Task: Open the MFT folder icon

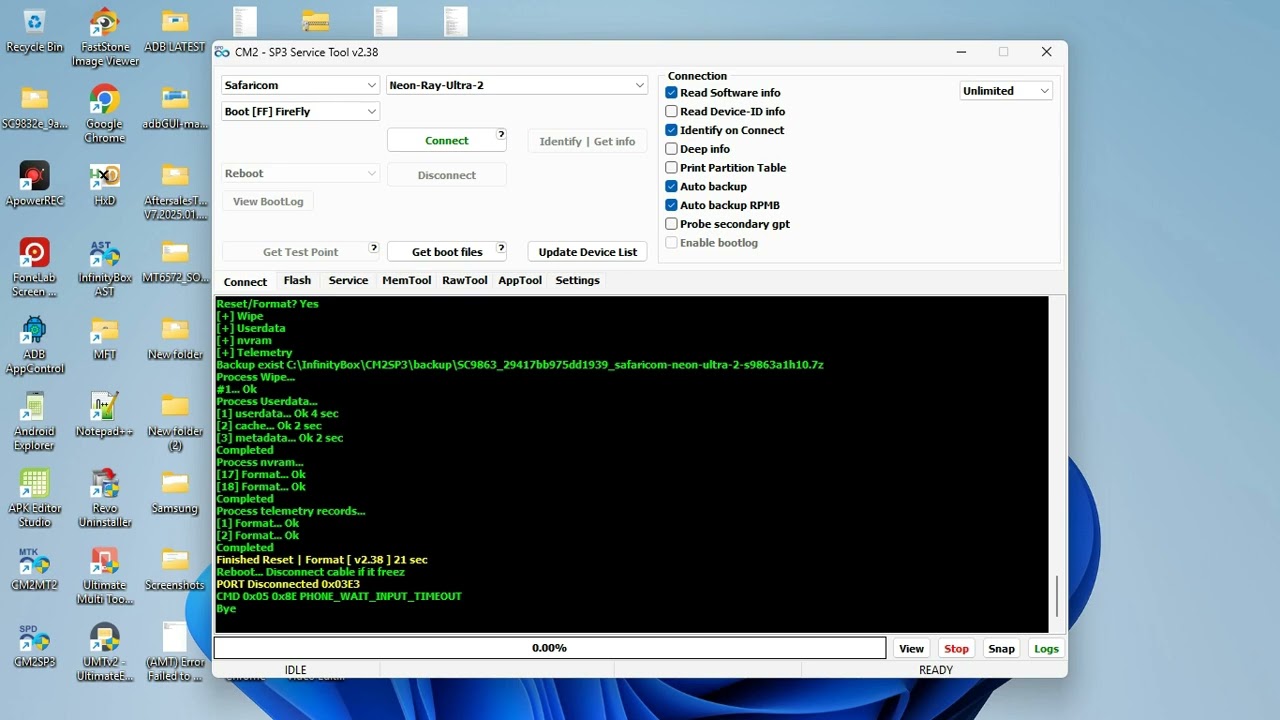Action: tap(104, 338)
